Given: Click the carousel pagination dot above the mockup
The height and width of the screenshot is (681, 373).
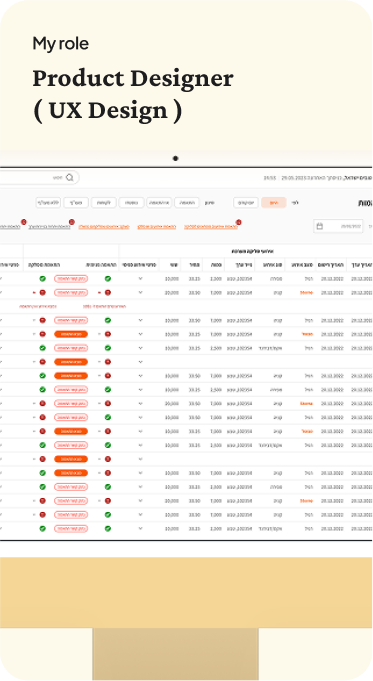Looking at the screenshot, I should [175, 159].
